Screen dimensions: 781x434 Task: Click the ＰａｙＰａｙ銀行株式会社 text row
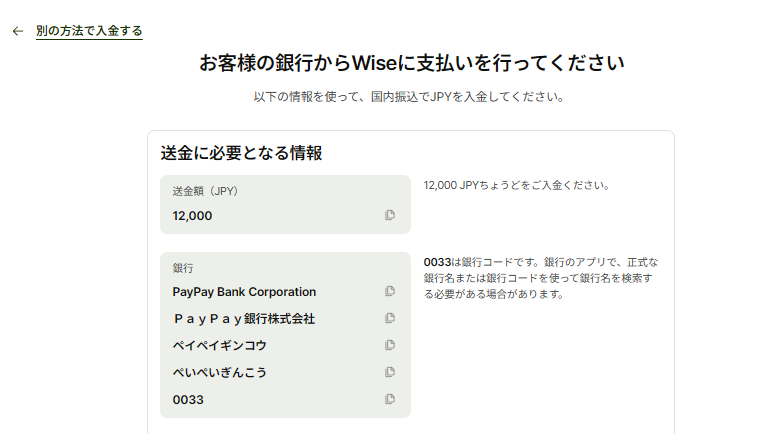coord(244,319)
